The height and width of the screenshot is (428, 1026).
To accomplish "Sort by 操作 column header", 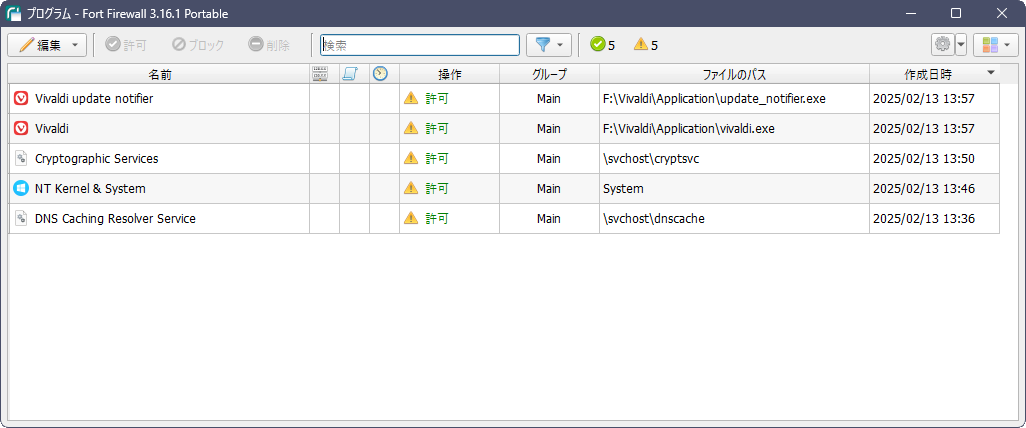I will 450,74.
